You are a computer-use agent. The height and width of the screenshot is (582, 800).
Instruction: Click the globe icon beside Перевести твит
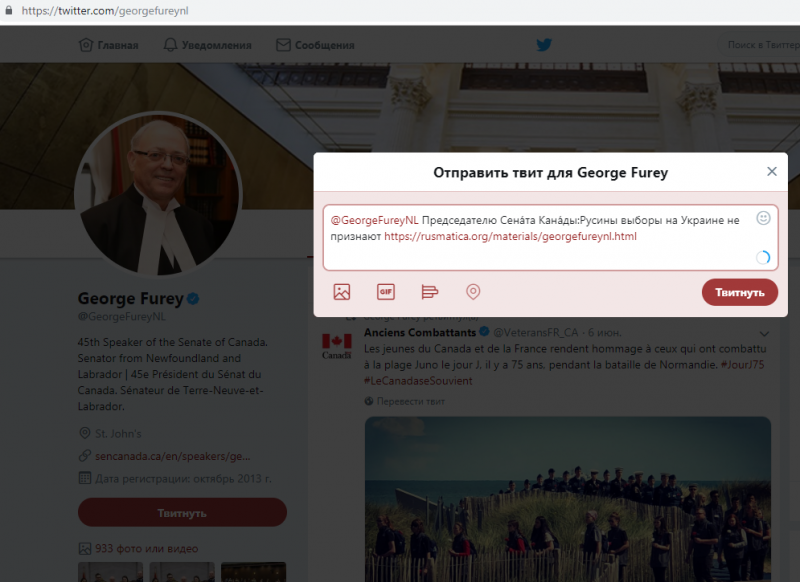(x=369, y=401)
